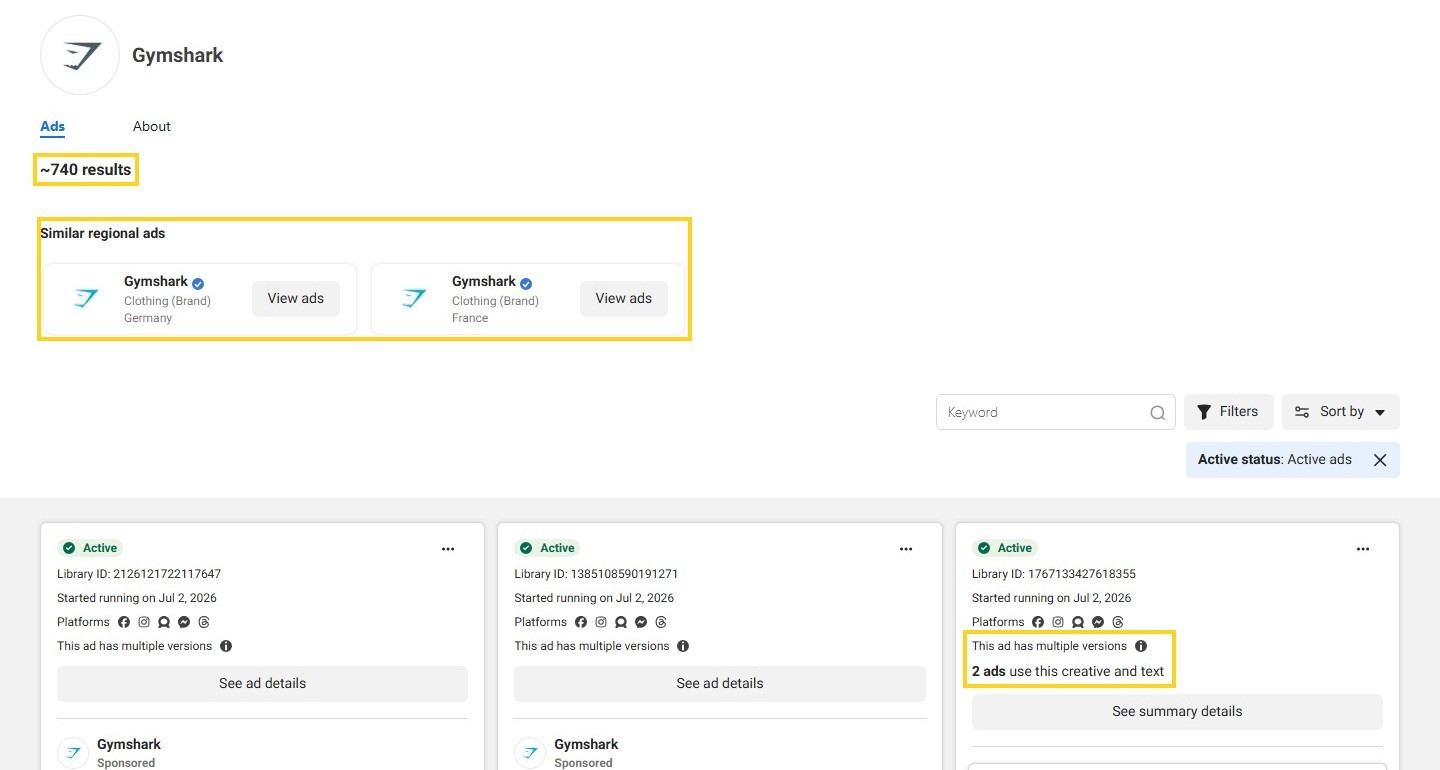
Task: Open options menu for ad 2126121722117647
Action: point(448,549)
